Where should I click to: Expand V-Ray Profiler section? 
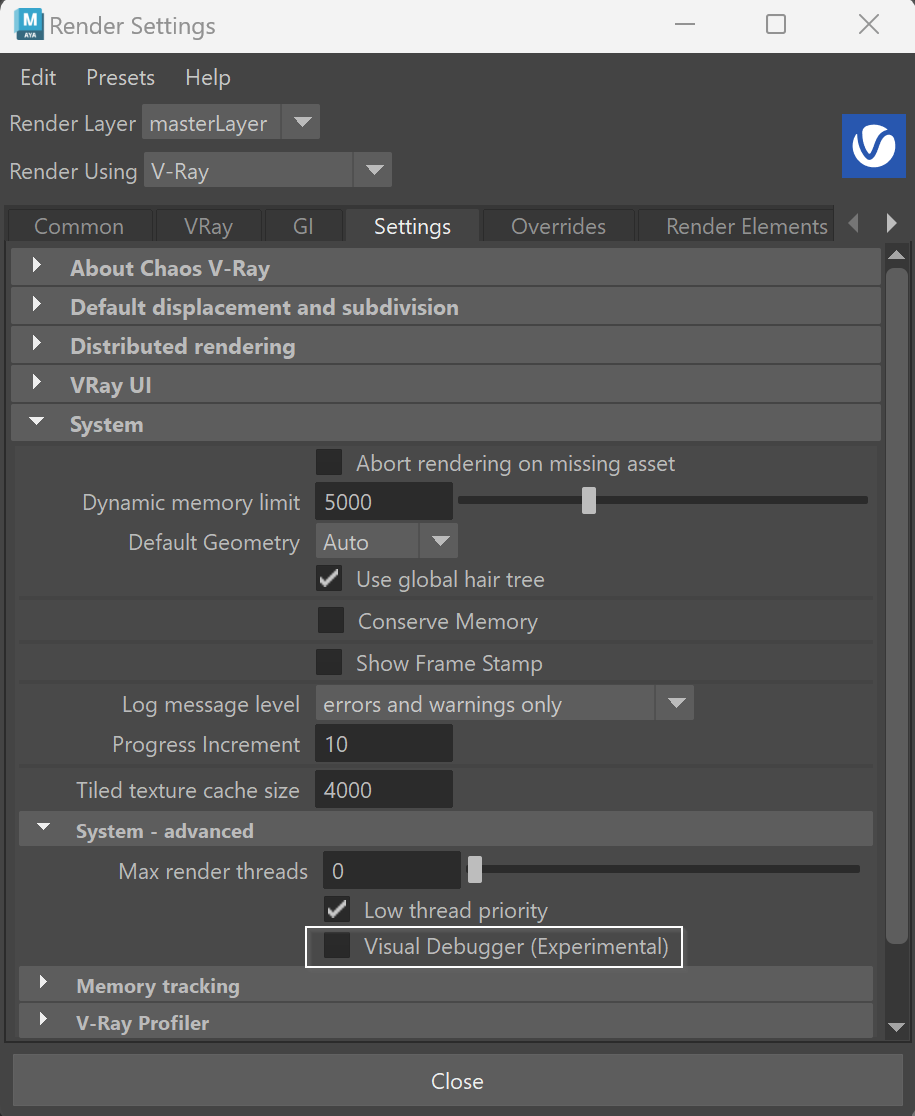(x=445, y=1022)
